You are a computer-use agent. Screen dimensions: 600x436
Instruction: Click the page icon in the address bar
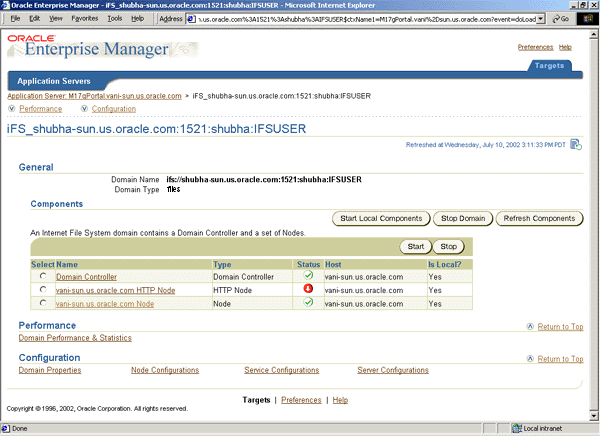(x=191, y=19)
